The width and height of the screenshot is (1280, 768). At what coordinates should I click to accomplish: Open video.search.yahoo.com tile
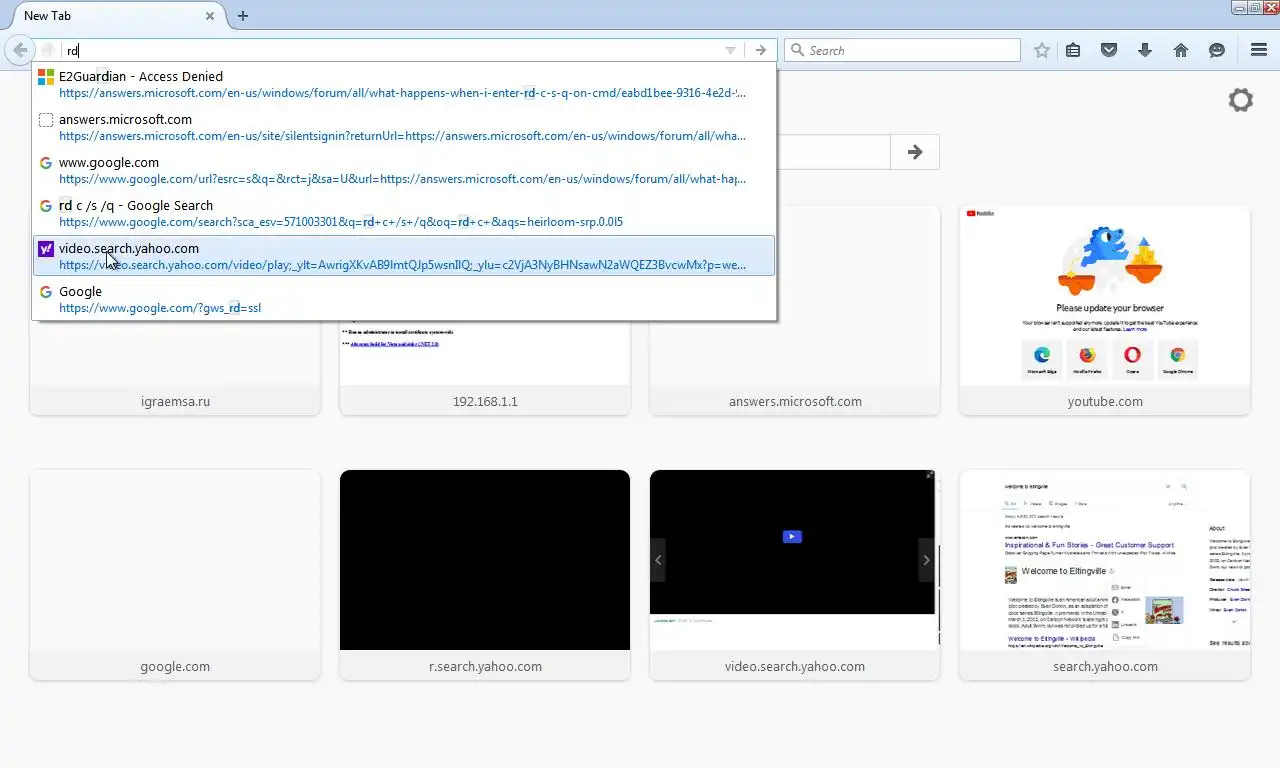click(x=795, y=575)
